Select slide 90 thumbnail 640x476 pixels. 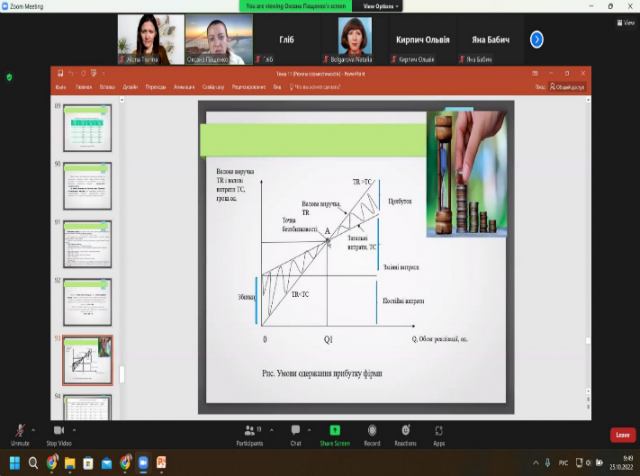87,186
